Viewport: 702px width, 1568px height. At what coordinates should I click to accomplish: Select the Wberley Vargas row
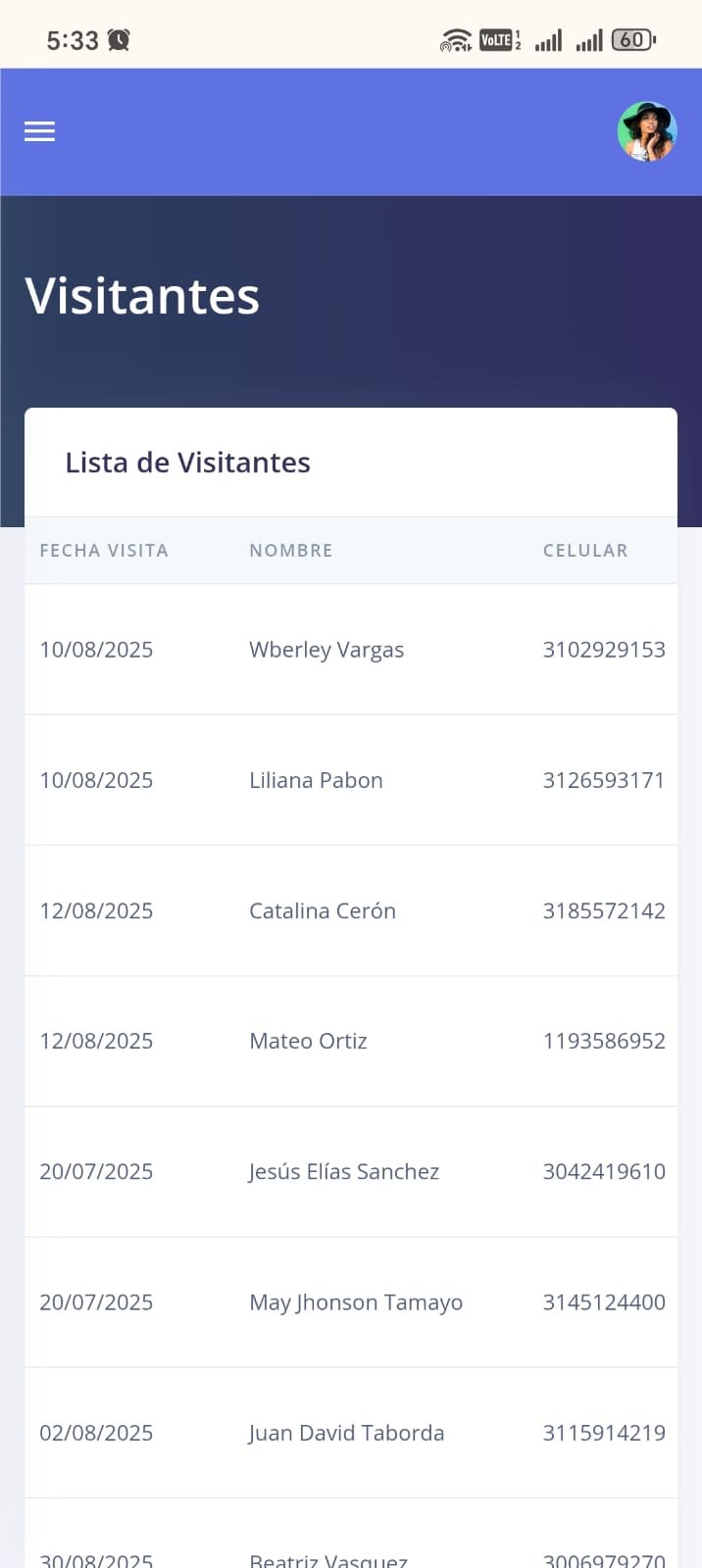pyautogui.click(x=326, y=650)
